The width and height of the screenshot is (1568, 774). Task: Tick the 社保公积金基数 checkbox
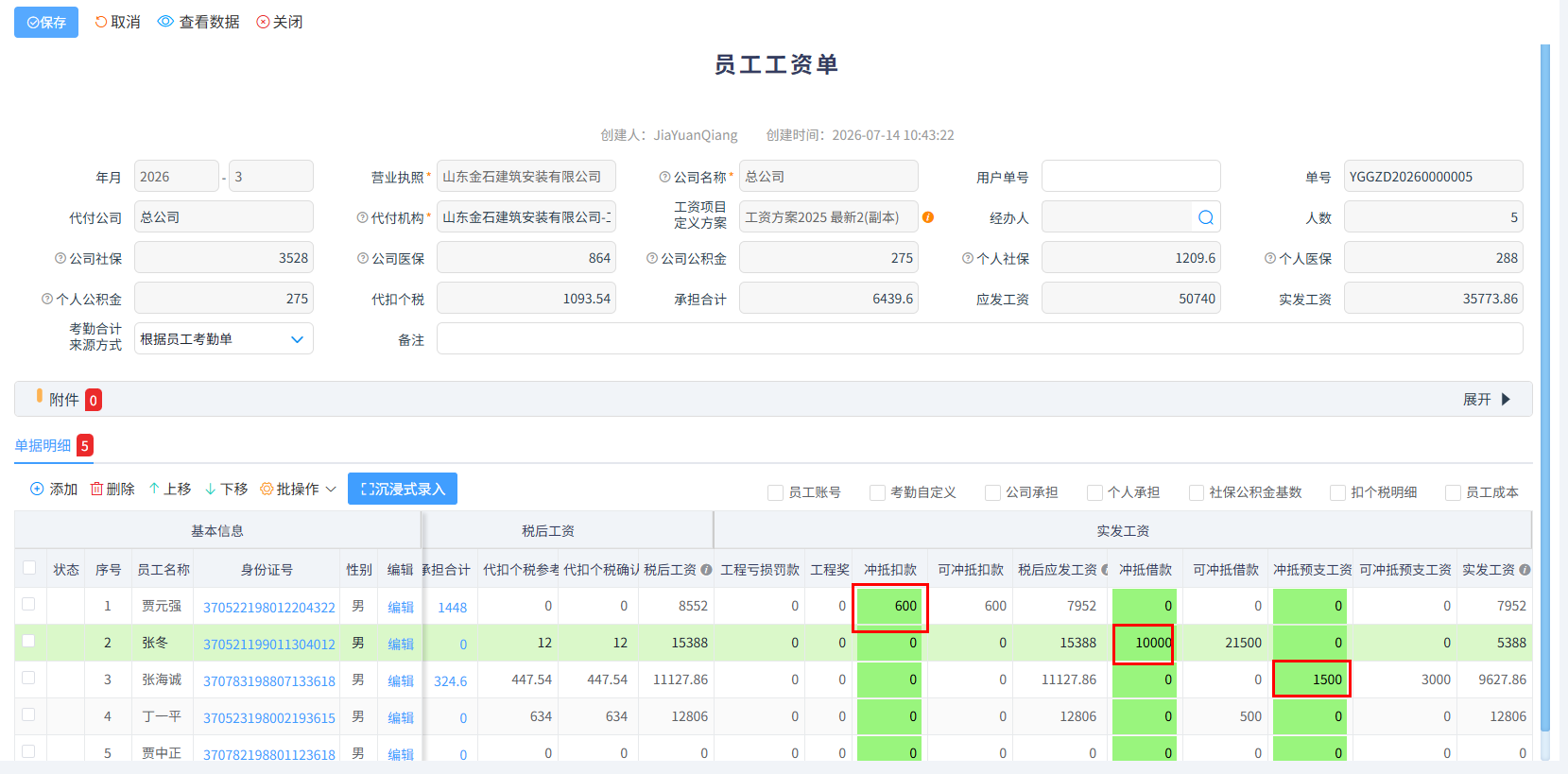(1198, 492)
